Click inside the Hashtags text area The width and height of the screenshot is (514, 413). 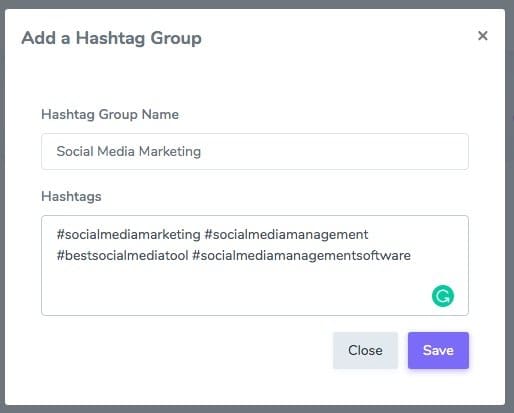coord(255,265)
